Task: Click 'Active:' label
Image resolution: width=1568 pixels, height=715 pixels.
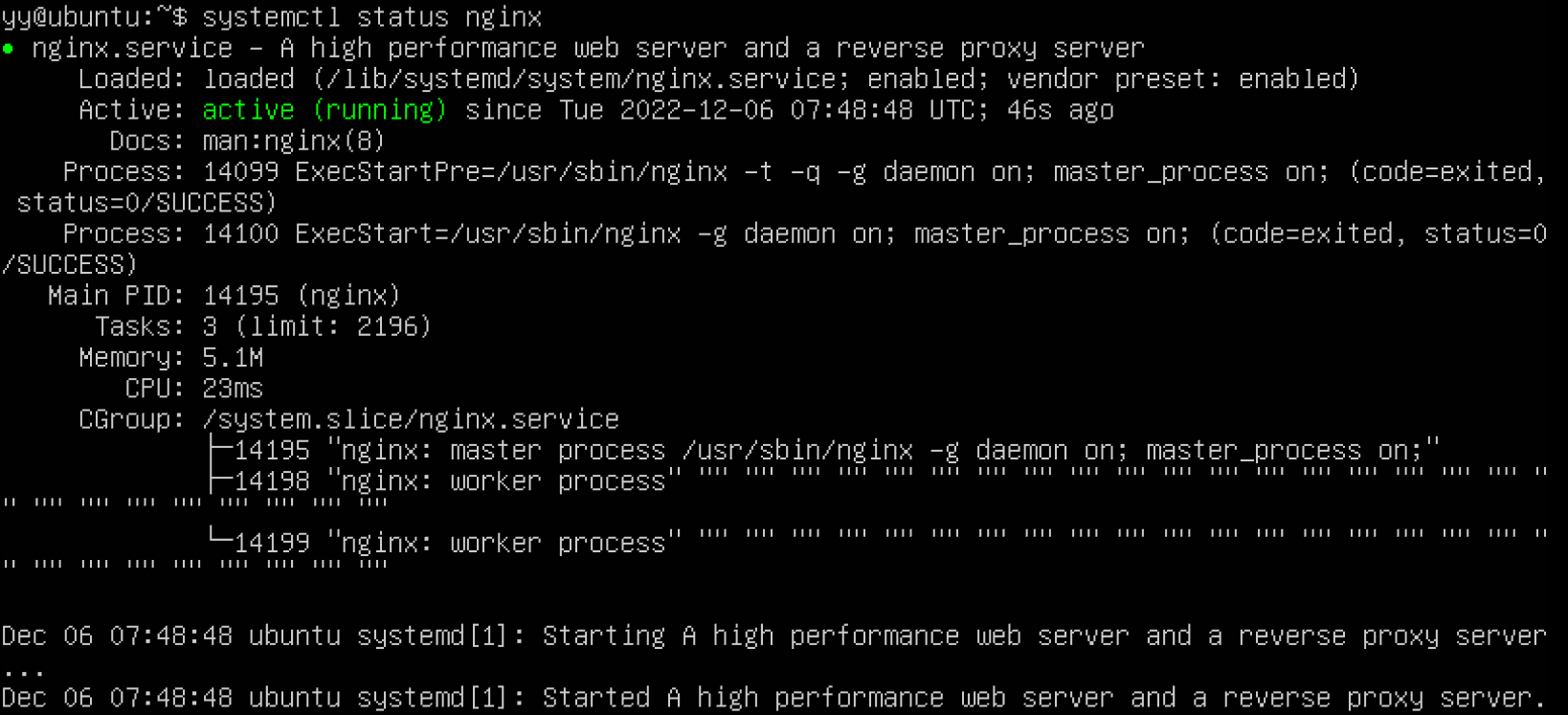Action: click(x=132, y=110)
